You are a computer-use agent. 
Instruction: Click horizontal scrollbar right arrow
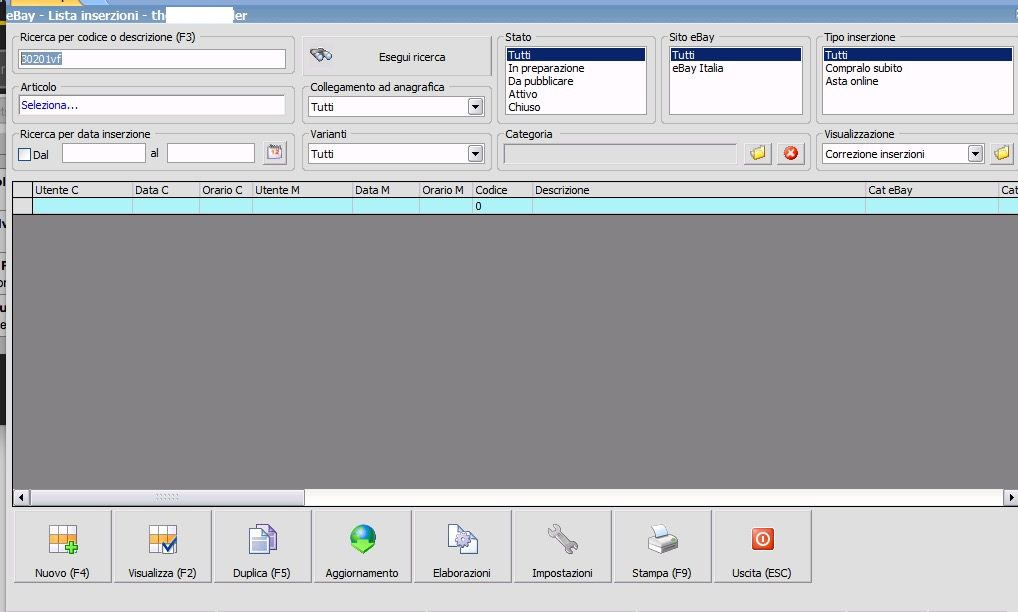point(1010,498)
